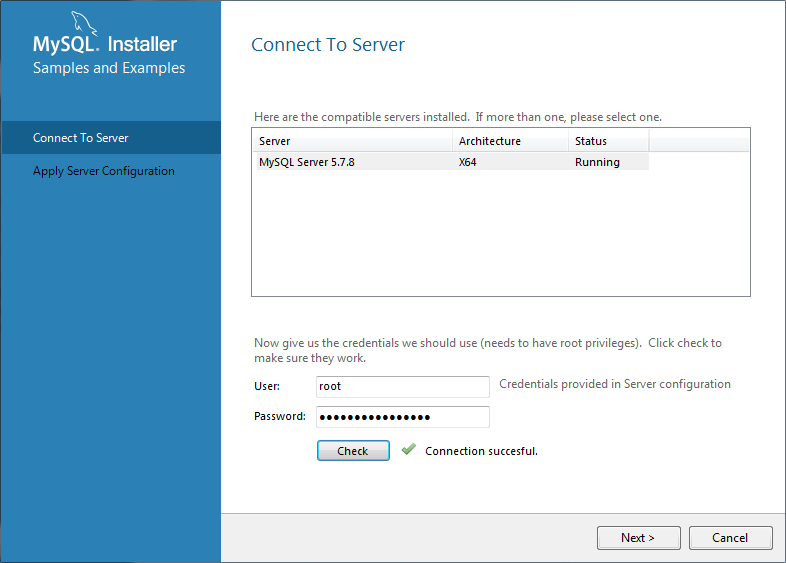786x563 pixels.
Task: Sort by the Server column header
Action: coord(353,141)
